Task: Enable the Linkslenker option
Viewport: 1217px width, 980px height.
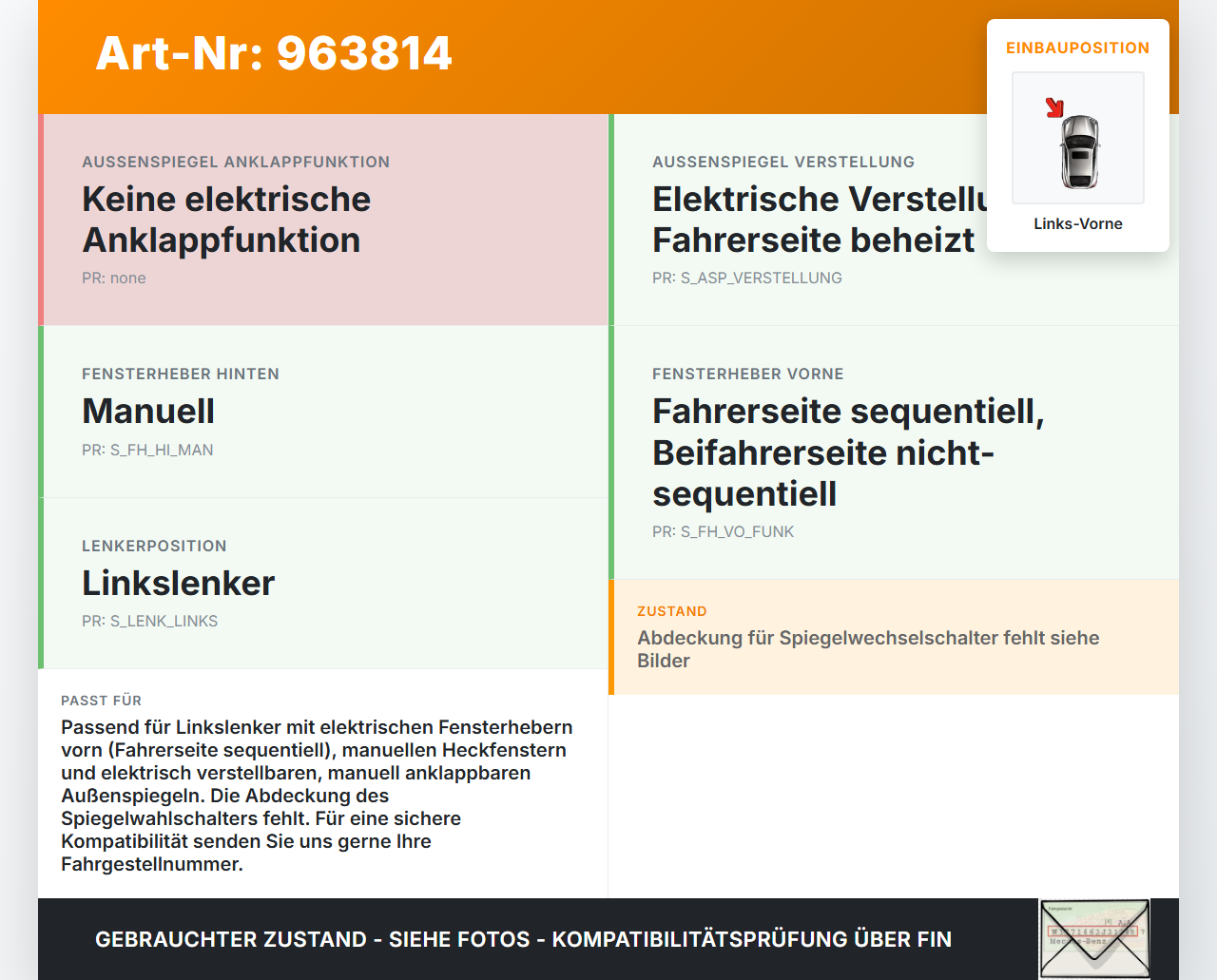Action: coord(323,583)
